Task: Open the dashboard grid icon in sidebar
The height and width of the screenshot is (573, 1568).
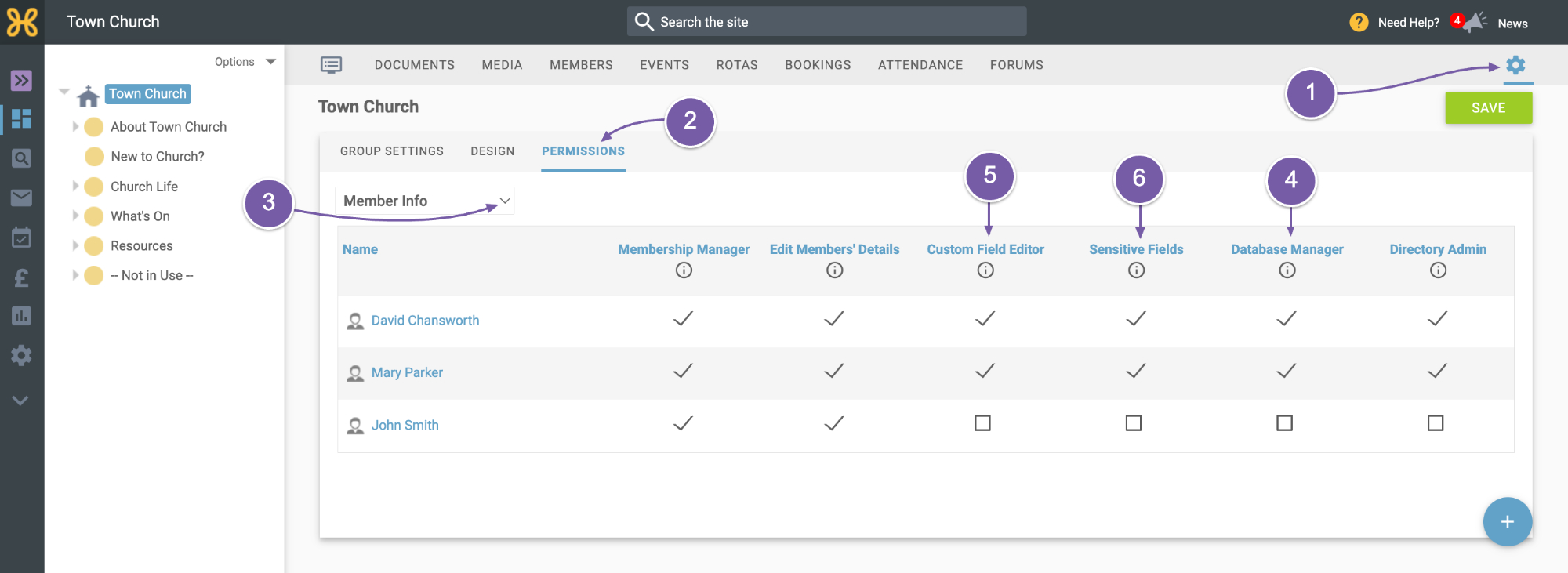Action: pos(21,118)
